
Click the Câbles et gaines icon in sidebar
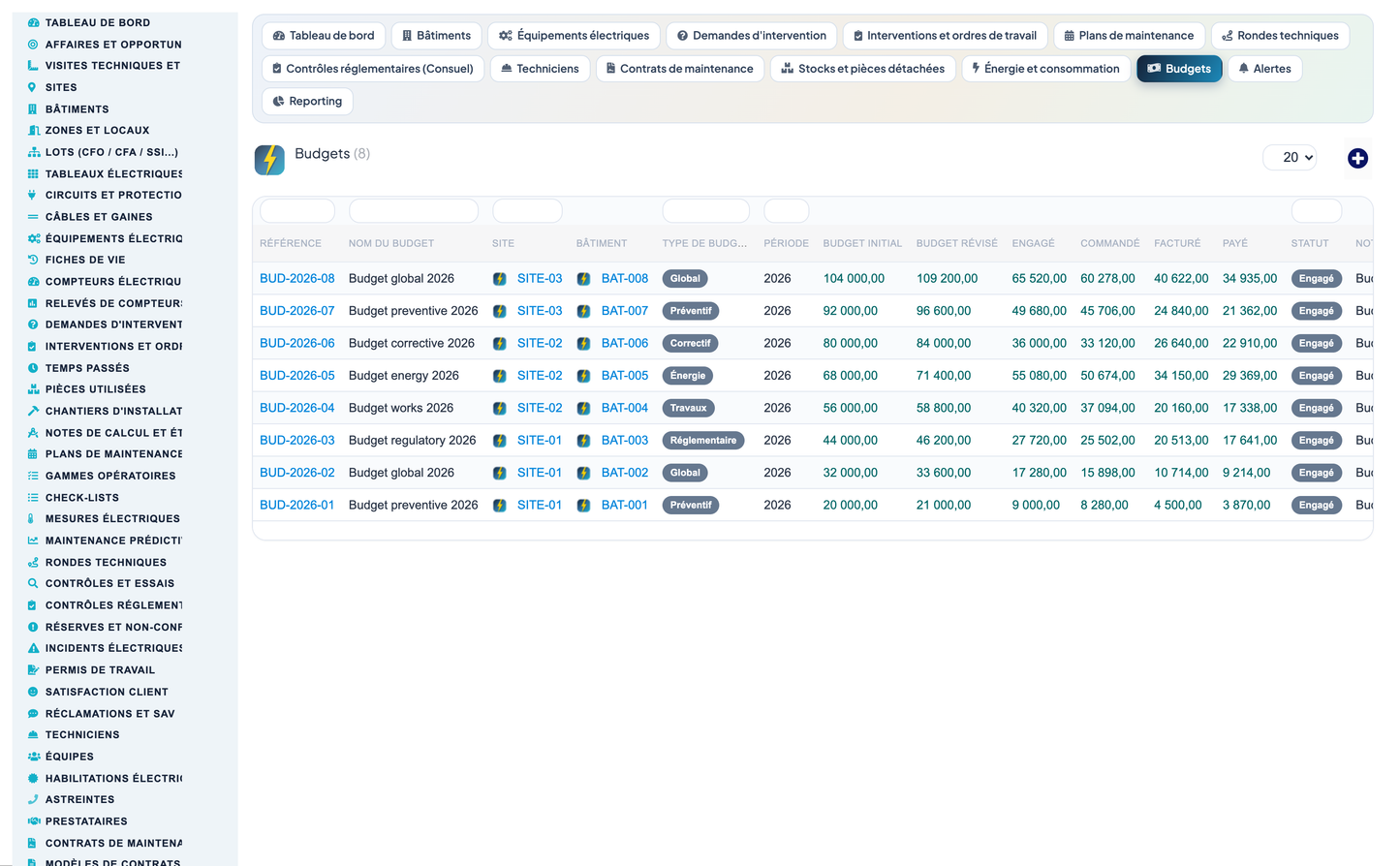coord(33,217)
